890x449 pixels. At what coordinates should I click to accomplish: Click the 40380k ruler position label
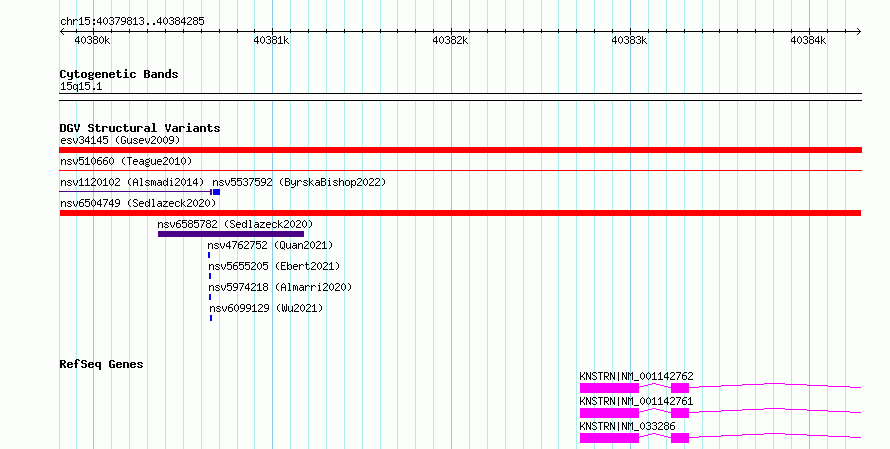[x=93, y=40]
